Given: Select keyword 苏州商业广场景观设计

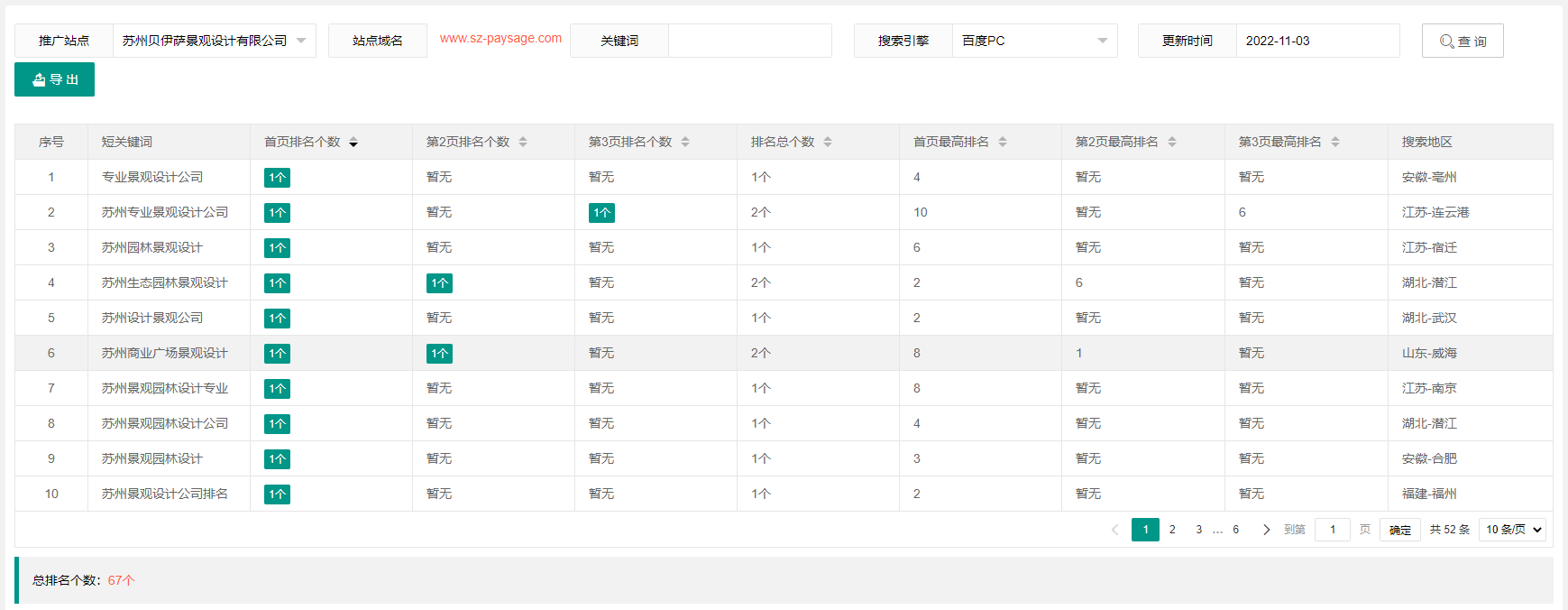Looking at the screenshot, I should 165,353.
